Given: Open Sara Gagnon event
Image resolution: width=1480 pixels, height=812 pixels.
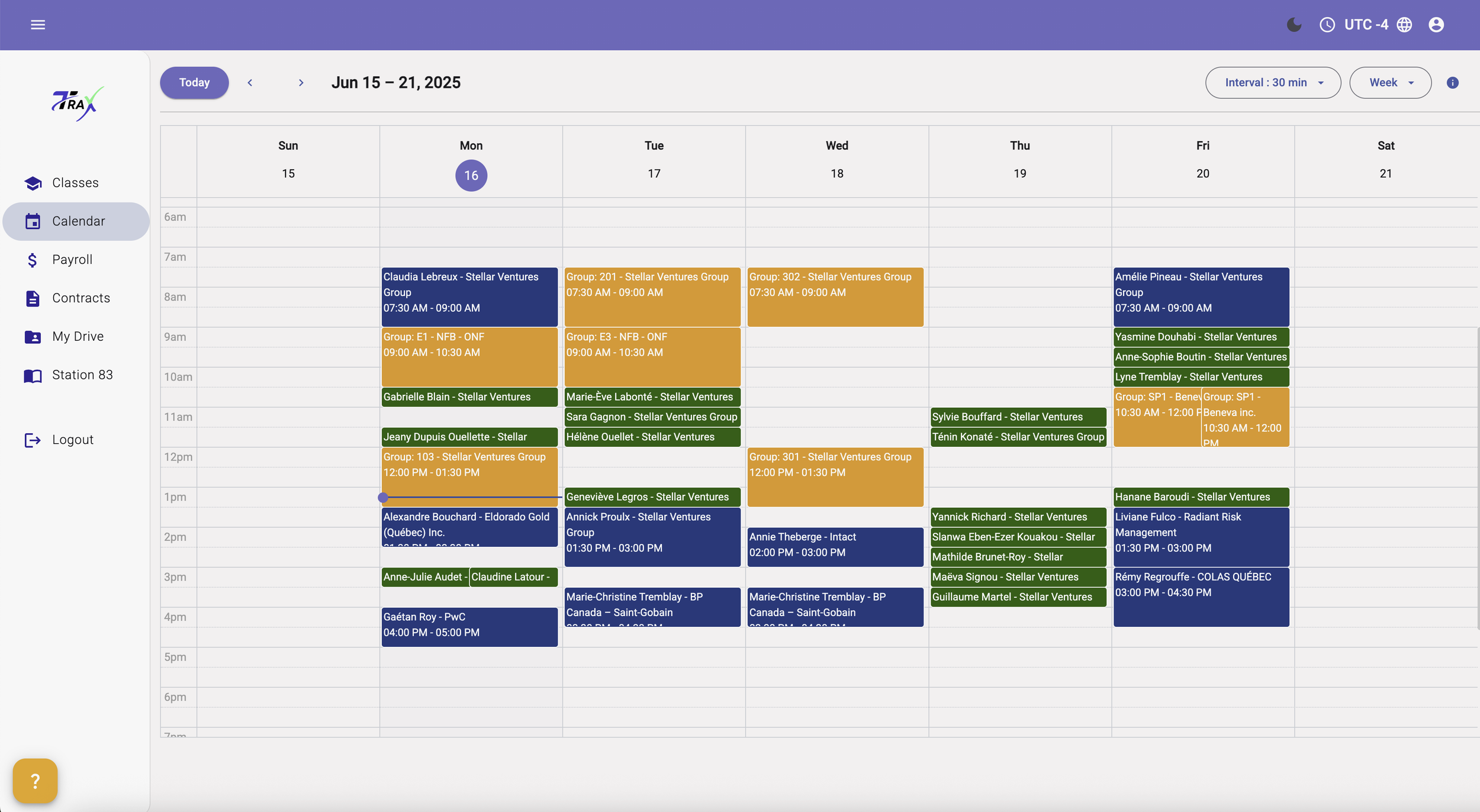Looking at the screenshot, I should [652, 417].
